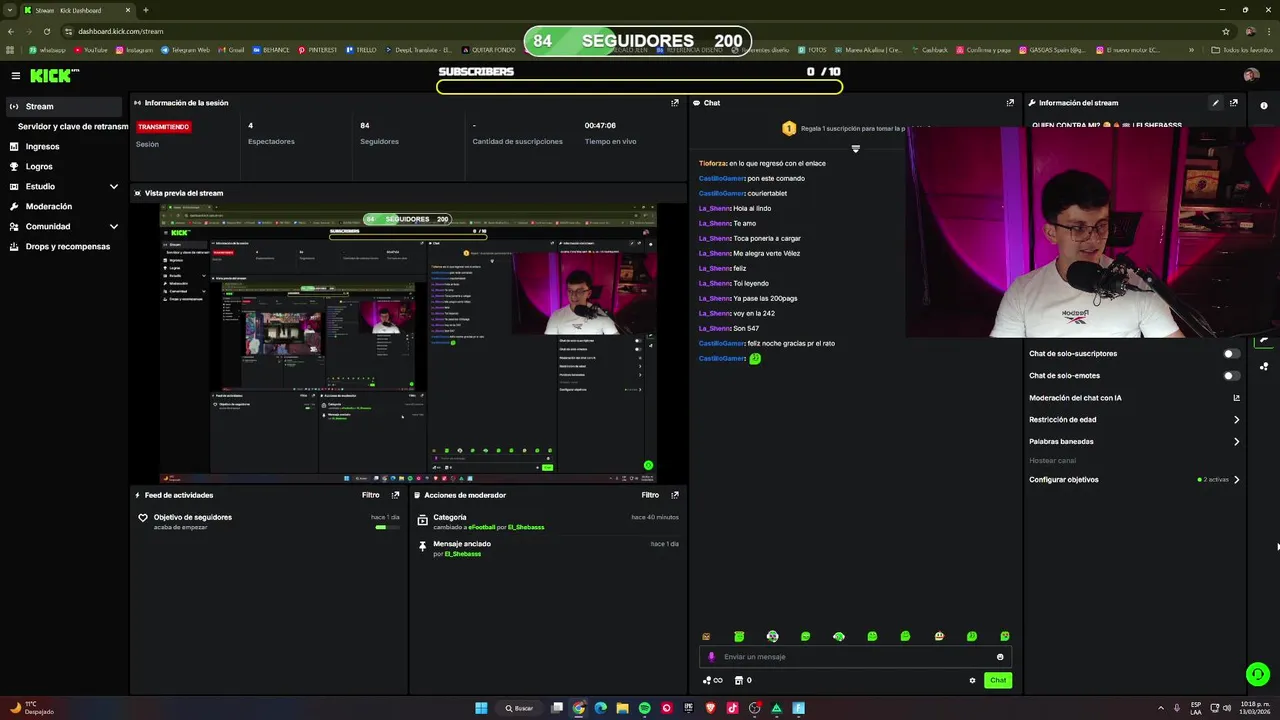Image resolution: width=1280 pixels, height=720 pixels.
Task: Open the BEHANCE bookmark
Action: 271,49
